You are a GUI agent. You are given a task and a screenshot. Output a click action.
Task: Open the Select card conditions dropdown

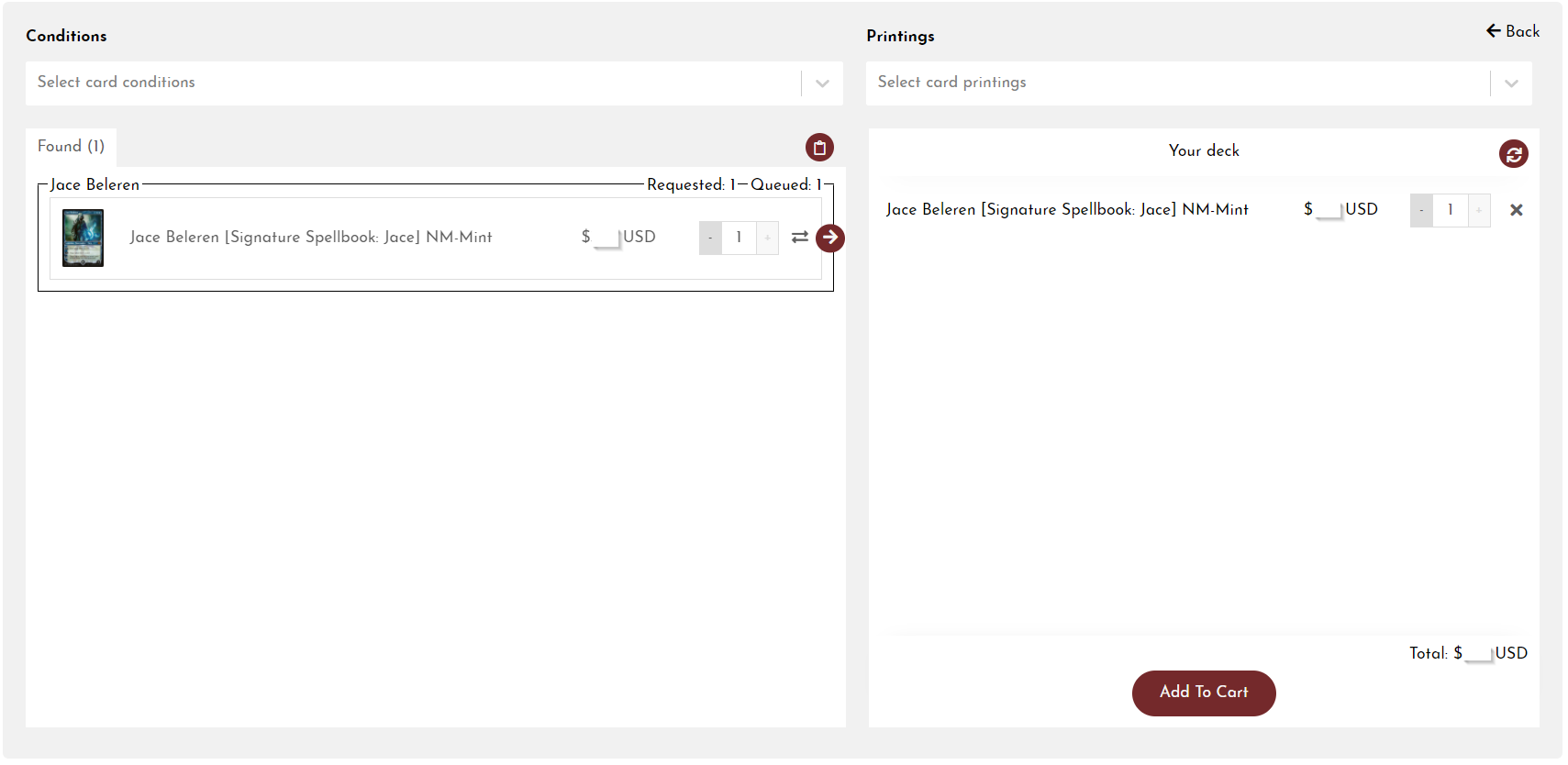tap(434, 83)
